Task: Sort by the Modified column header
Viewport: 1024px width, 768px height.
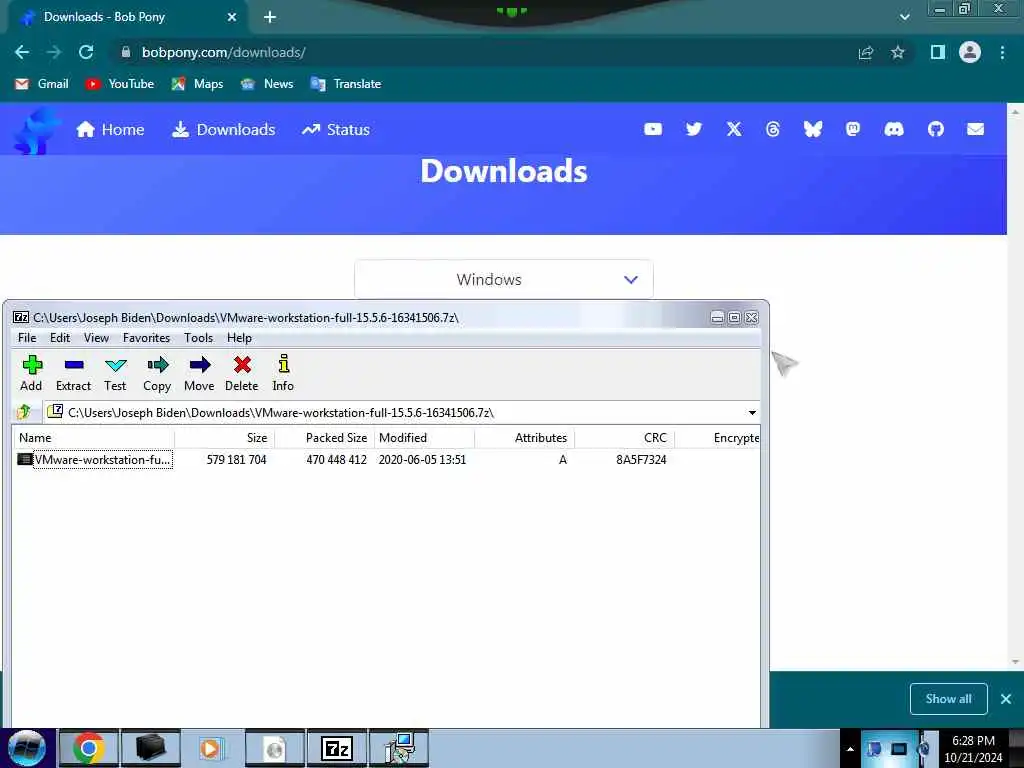Action: [424, 438]
